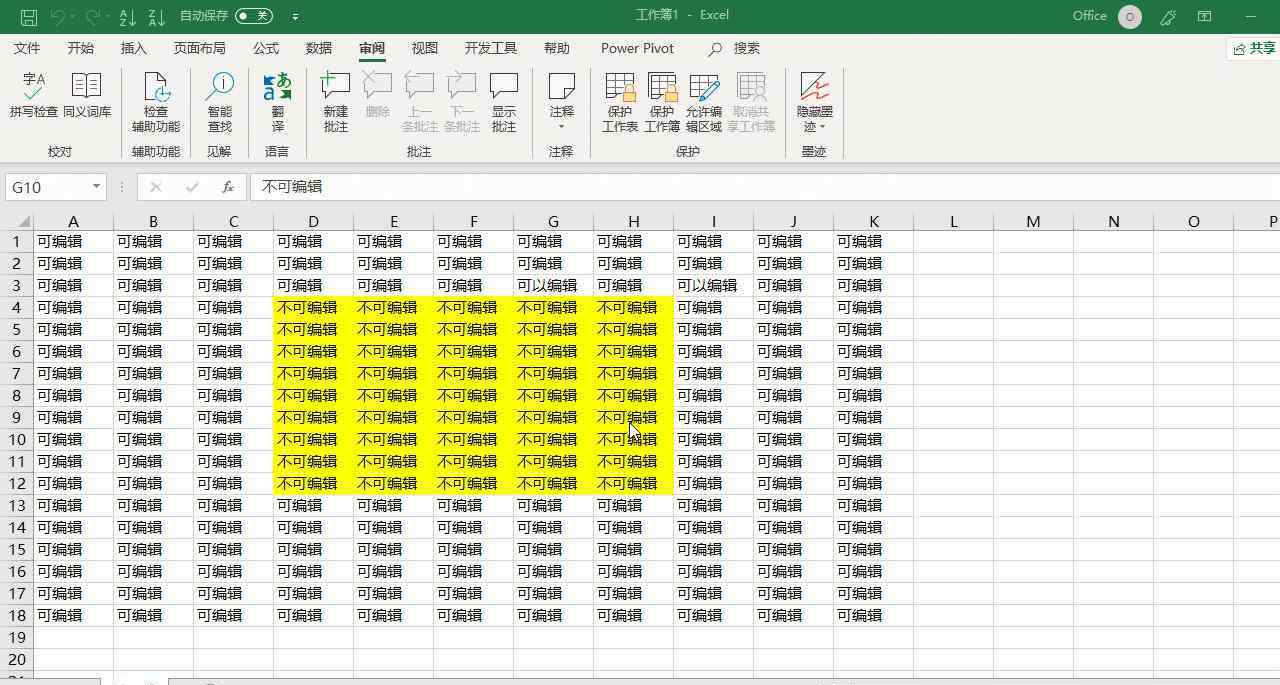The height and width of the screenshot is (685, 1280).
Task: Add a 新建批注 comment
Action: pyautogui.click(x=335, y=103)
